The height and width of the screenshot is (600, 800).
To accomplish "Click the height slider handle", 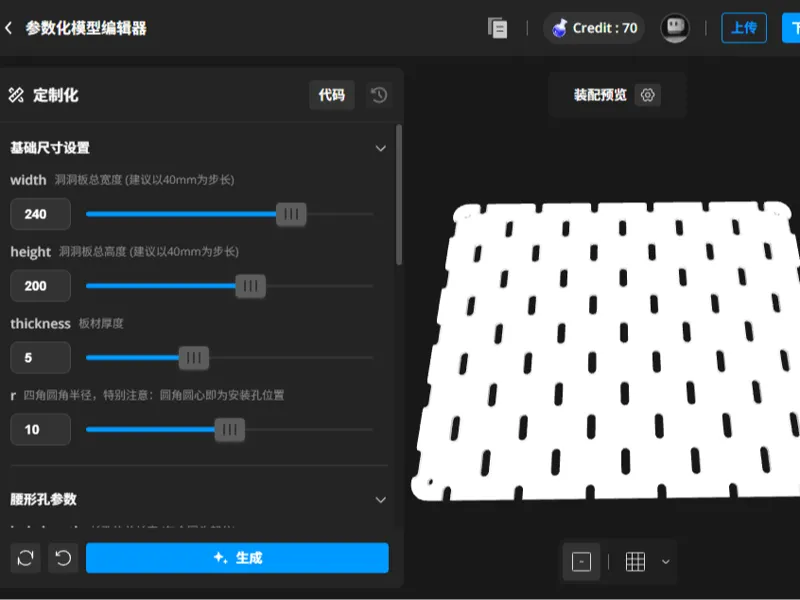I will pyautogui.click(x=251, y=286).
